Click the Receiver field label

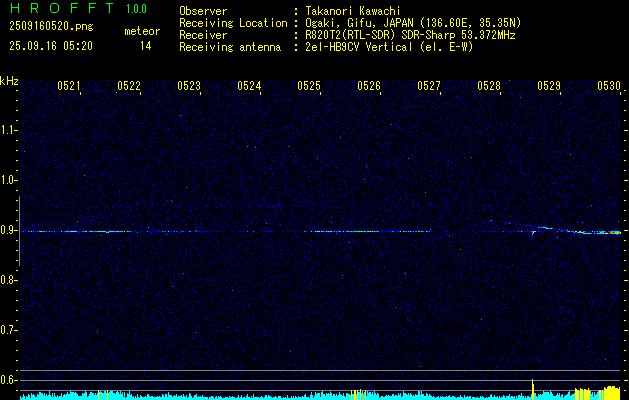click(203, 35)
